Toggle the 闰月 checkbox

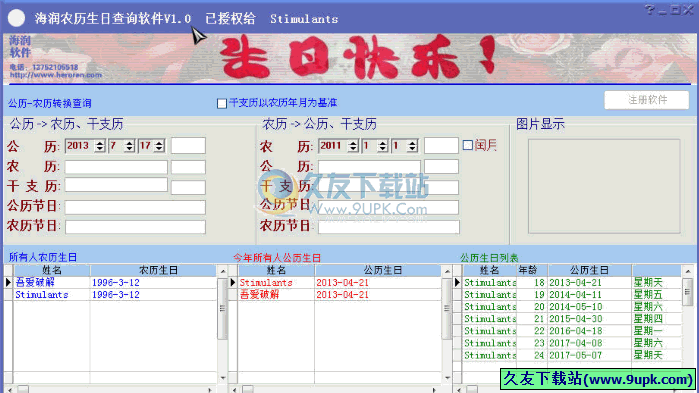[468, 145]
